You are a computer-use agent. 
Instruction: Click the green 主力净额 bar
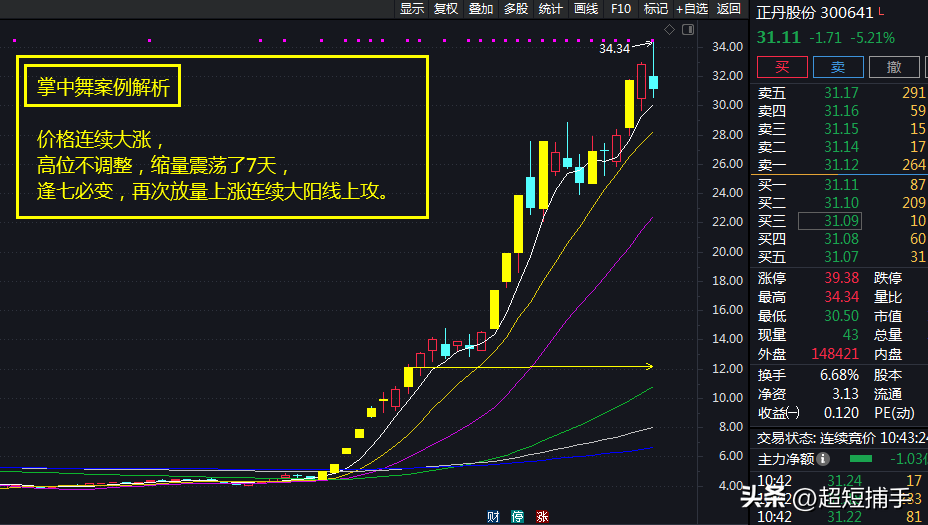tap(861, 459)
